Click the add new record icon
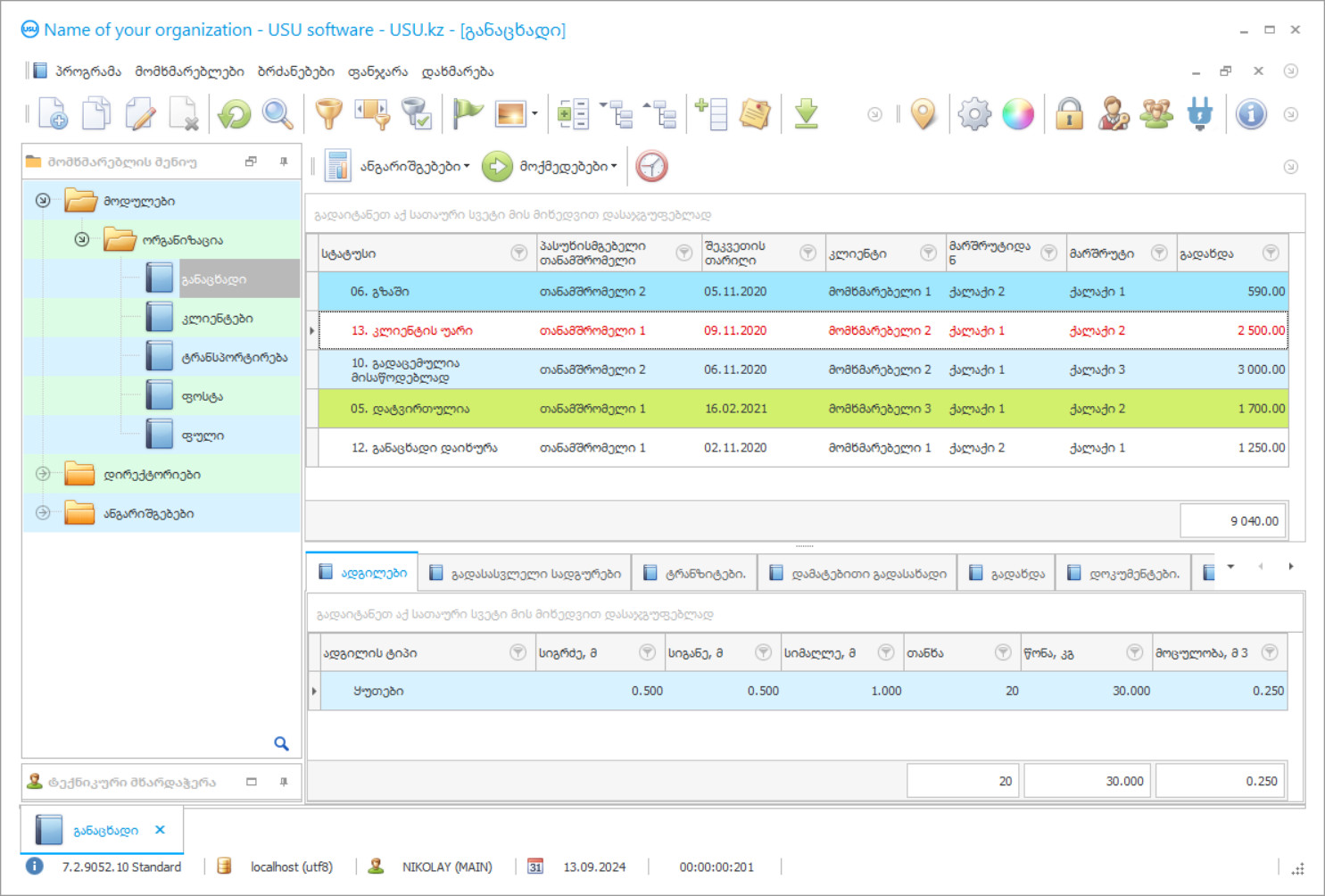The height and width of the screenshot is (896, 1325). [x=53, y=114]
